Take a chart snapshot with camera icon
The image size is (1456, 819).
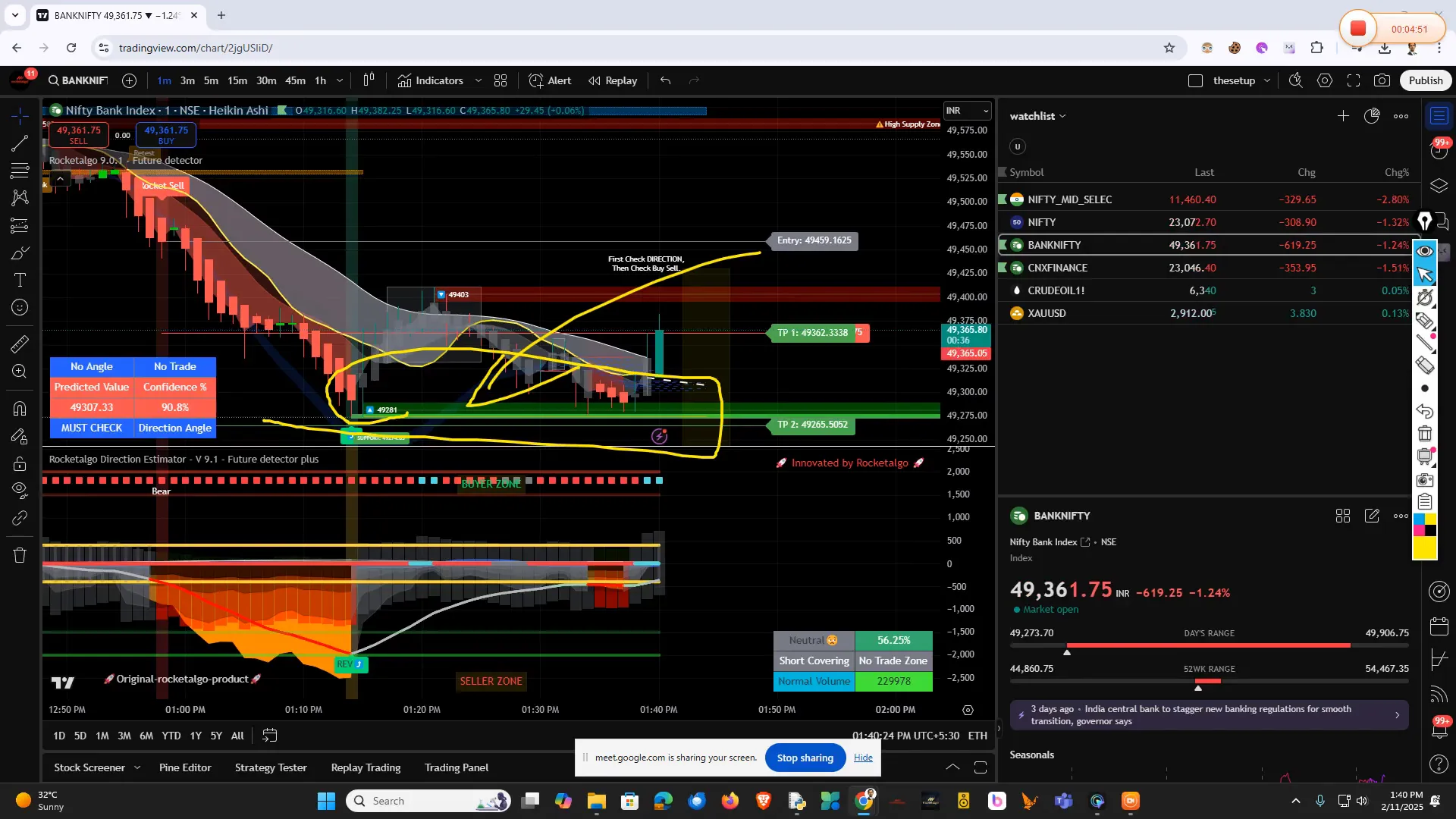coord(1382,80)
